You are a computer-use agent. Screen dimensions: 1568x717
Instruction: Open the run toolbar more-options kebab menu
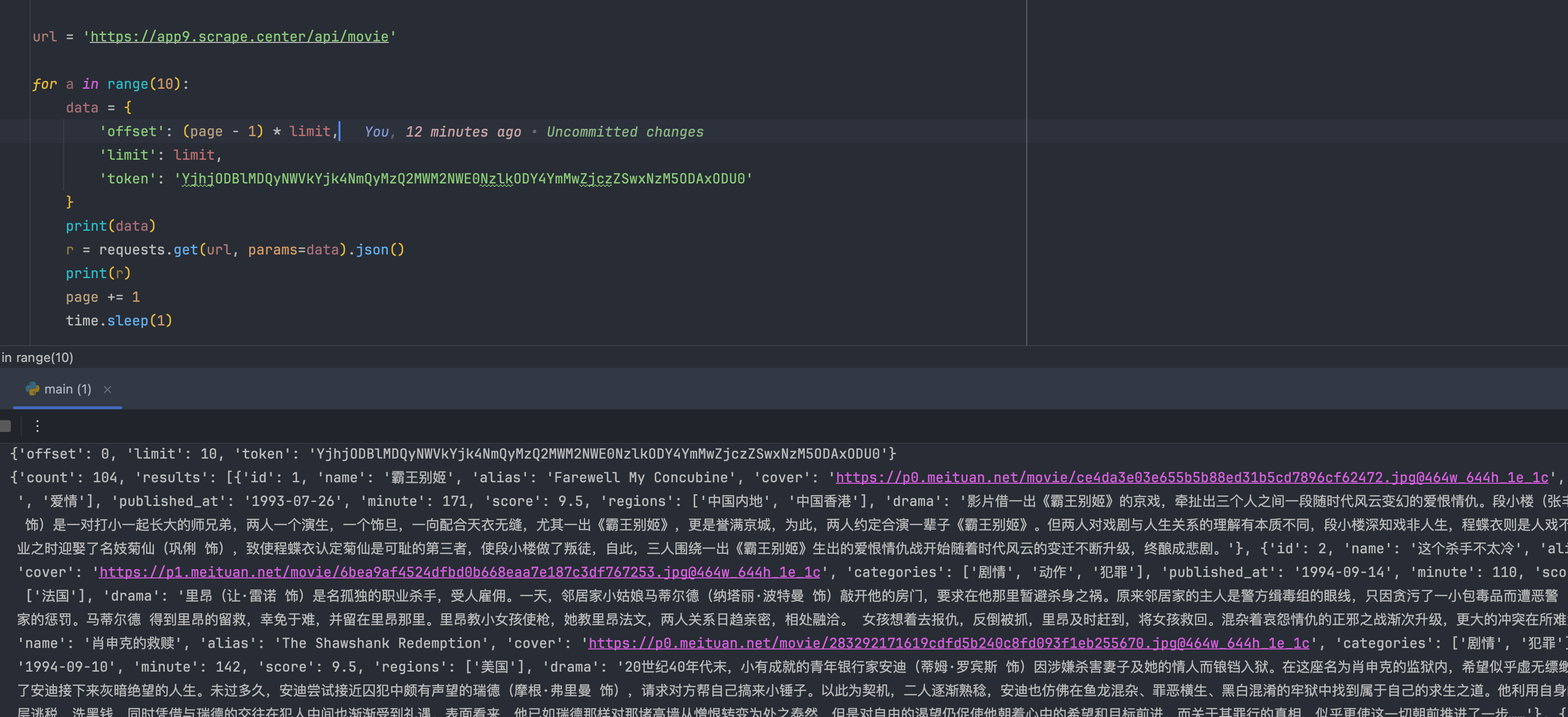point(37,426)
